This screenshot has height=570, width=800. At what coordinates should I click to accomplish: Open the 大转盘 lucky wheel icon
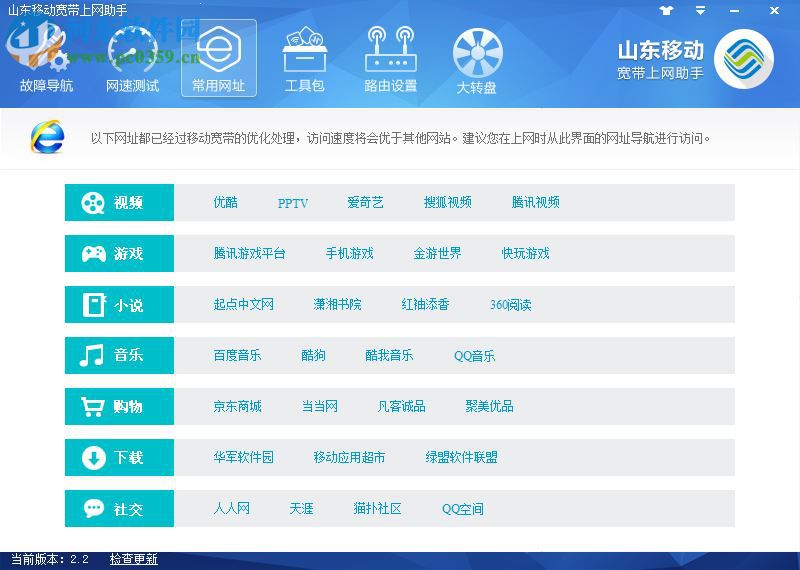[477, 60]
